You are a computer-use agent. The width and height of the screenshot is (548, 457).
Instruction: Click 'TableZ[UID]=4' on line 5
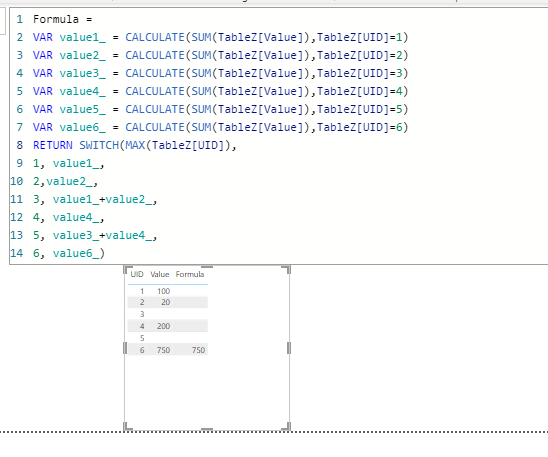pyautogui.click(x=359, y=91)
